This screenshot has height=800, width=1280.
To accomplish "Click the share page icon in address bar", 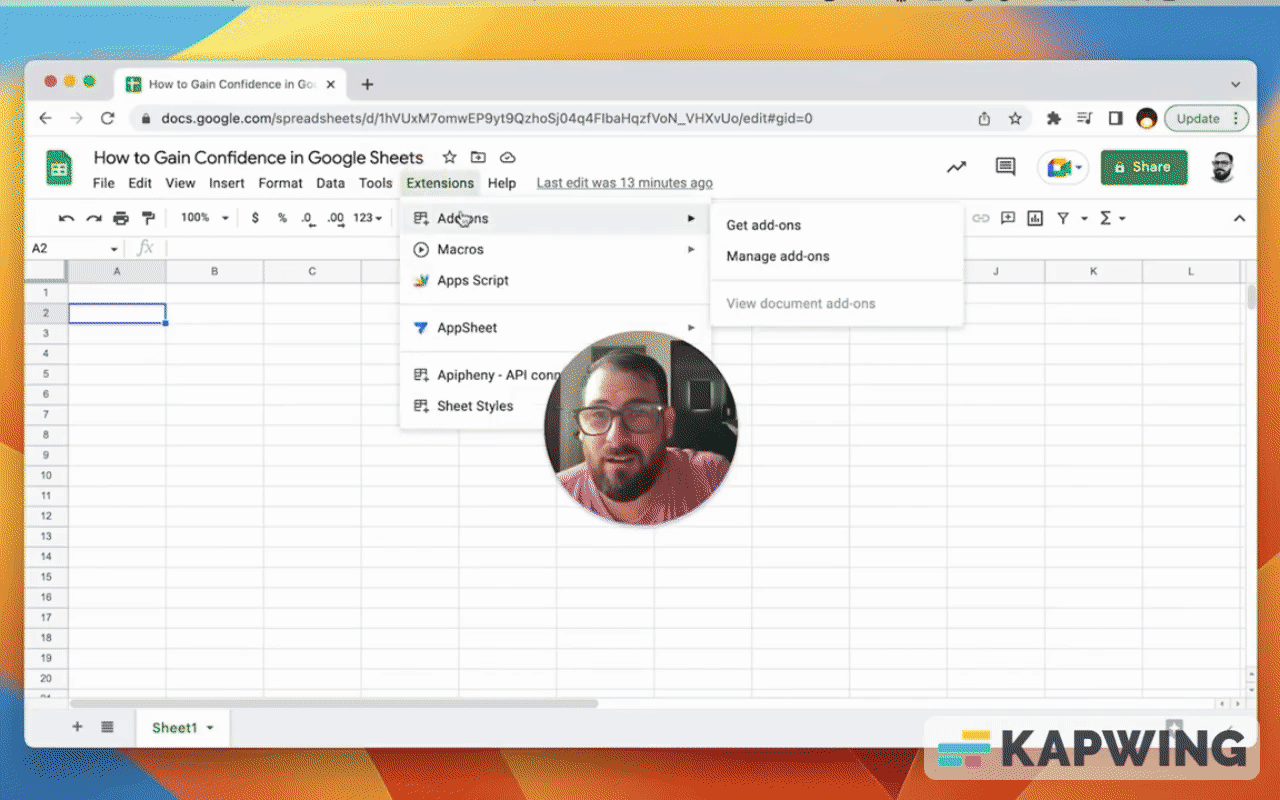I will click(x=984, y=118).
